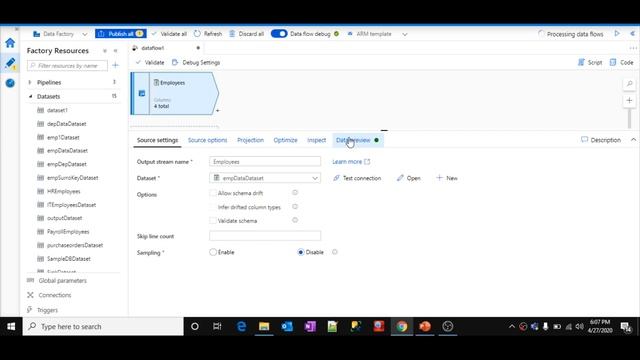Click the Description button
640x360 pixels.
(x=600, y=140)
